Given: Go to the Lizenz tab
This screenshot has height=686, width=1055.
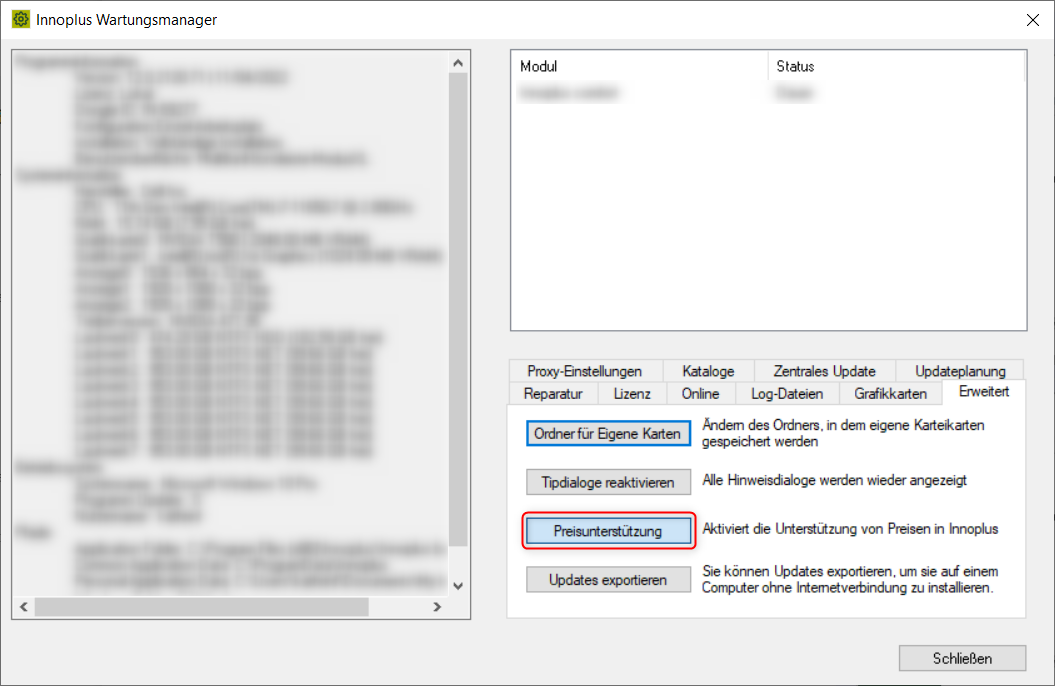Looking at the screenshot, I should [x=632, y=393].
